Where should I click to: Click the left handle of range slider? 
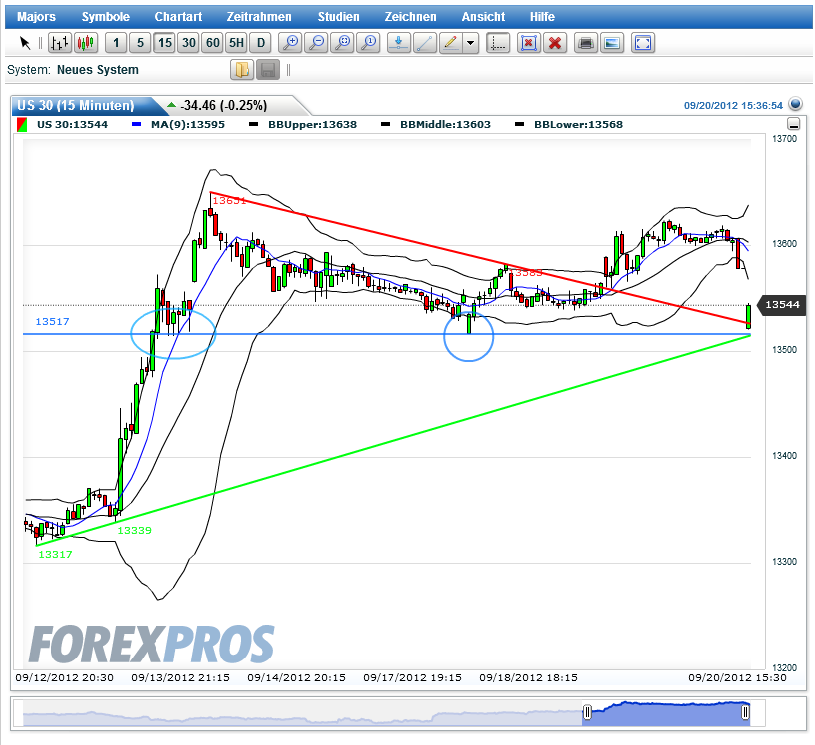point(587,712)
